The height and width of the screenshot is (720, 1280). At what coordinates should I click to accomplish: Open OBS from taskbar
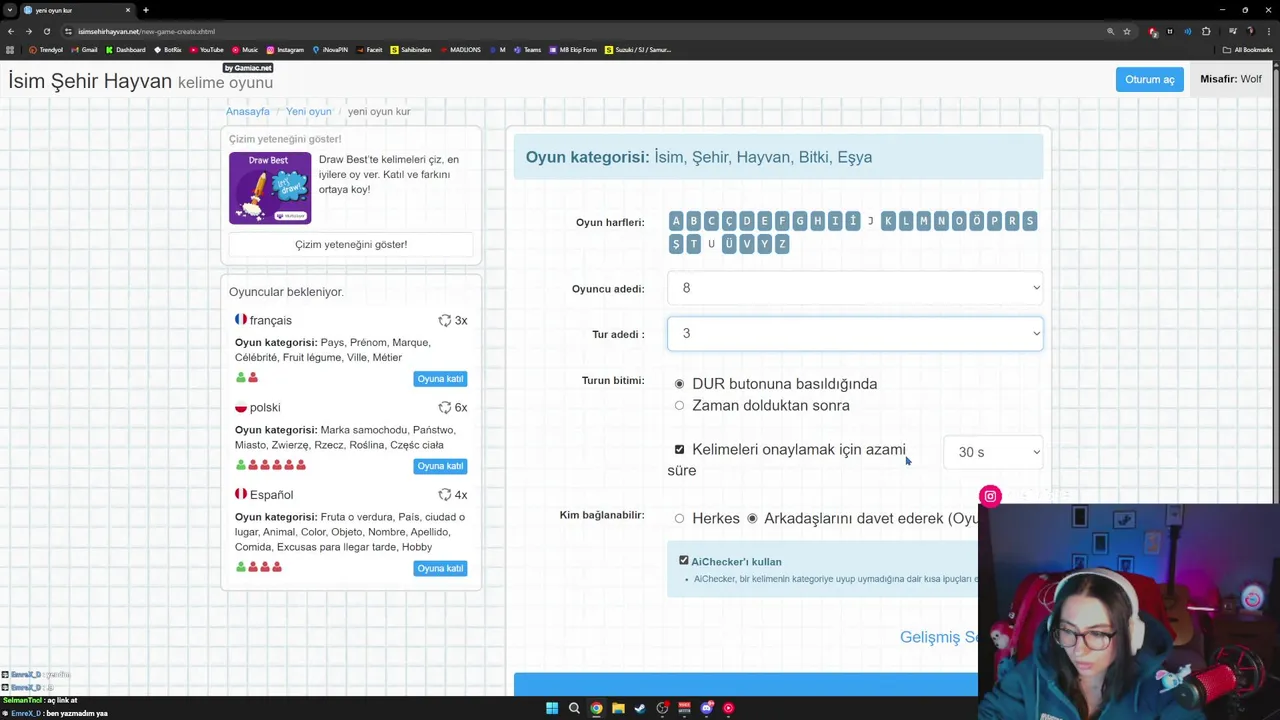(662, 708)
